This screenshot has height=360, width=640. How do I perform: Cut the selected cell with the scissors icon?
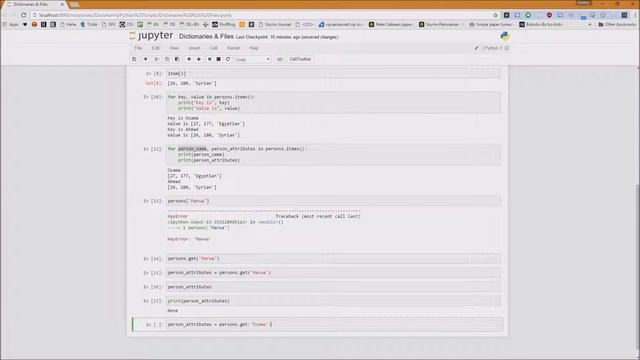(x=157, y=59)
